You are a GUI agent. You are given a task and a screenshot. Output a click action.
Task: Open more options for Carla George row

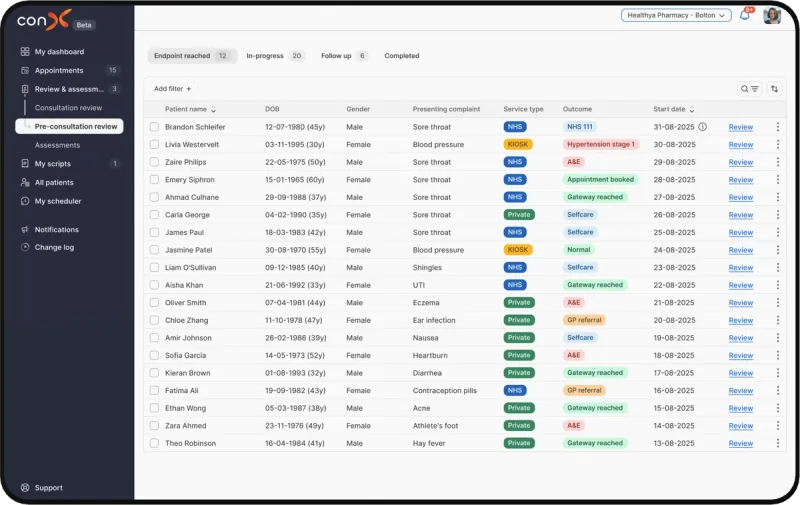pyautogui.click(x=778, y=215)
